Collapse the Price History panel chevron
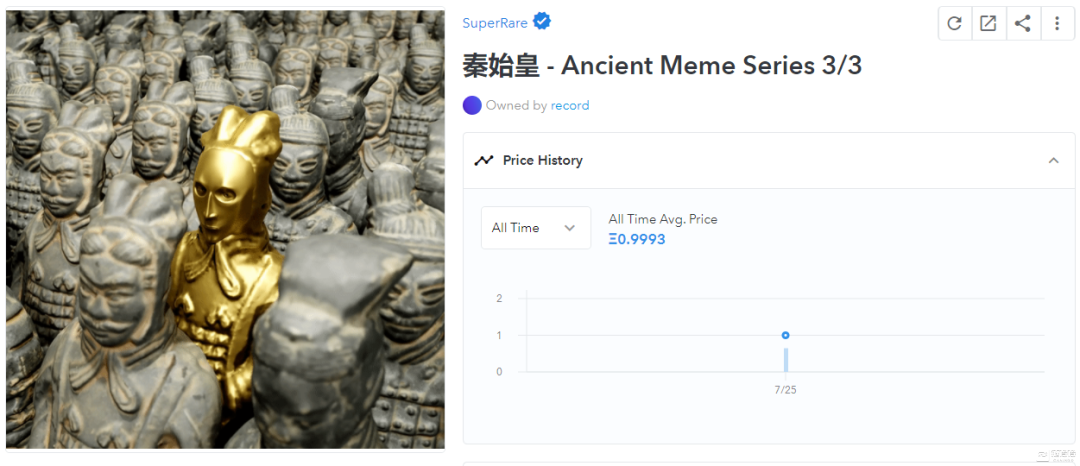The width and height of the screenshot is (1080, 466). 1053,160
